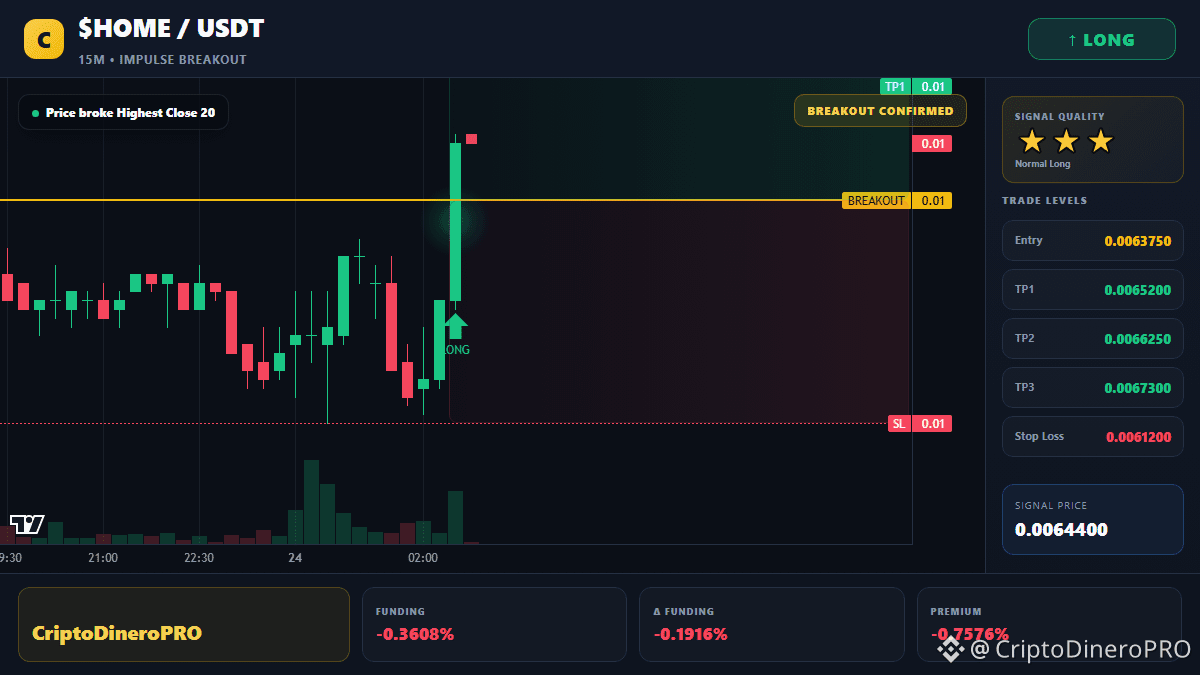The width and height of the screenshot is (1200, 675).
Task: Click the TP1 price label on chart
Action: pos(915,86)
